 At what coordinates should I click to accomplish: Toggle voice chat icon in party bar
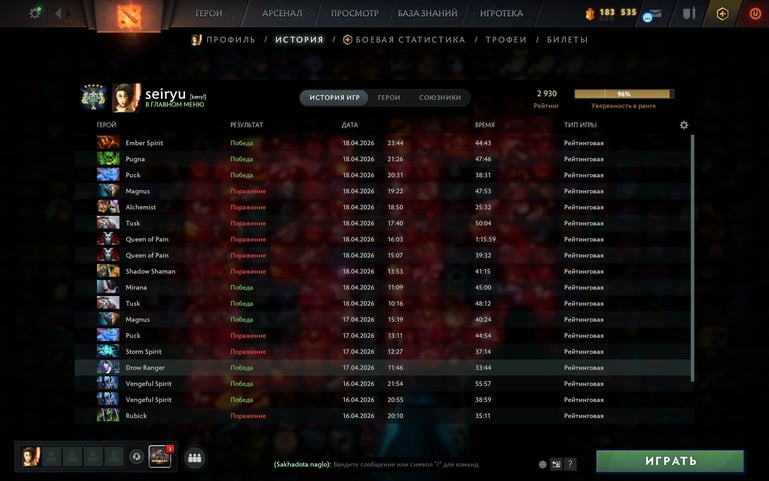click(x=136, y=457)
